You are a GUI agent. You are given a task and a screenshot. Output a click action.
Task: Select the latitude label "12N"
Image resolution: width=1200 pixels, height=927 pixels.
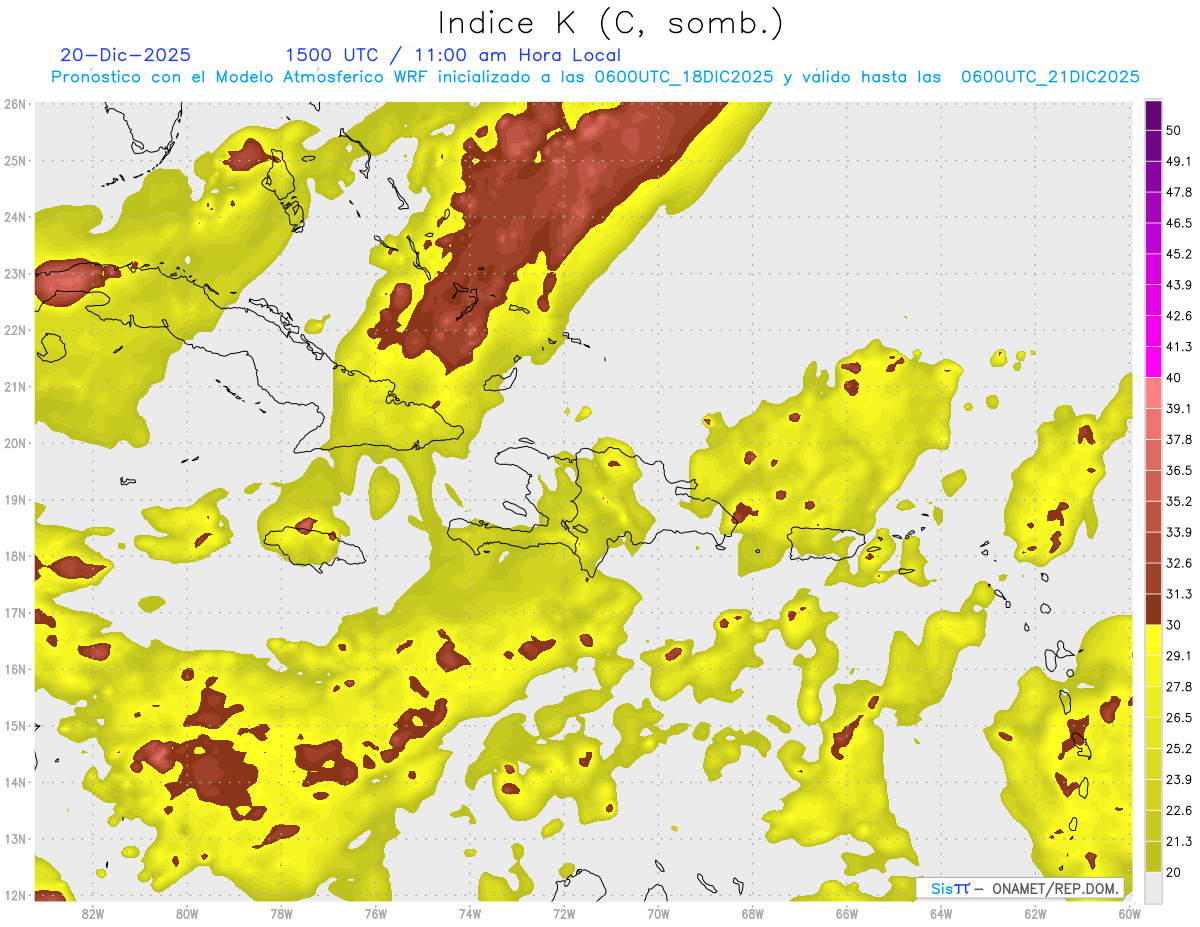tap(15, 895)
